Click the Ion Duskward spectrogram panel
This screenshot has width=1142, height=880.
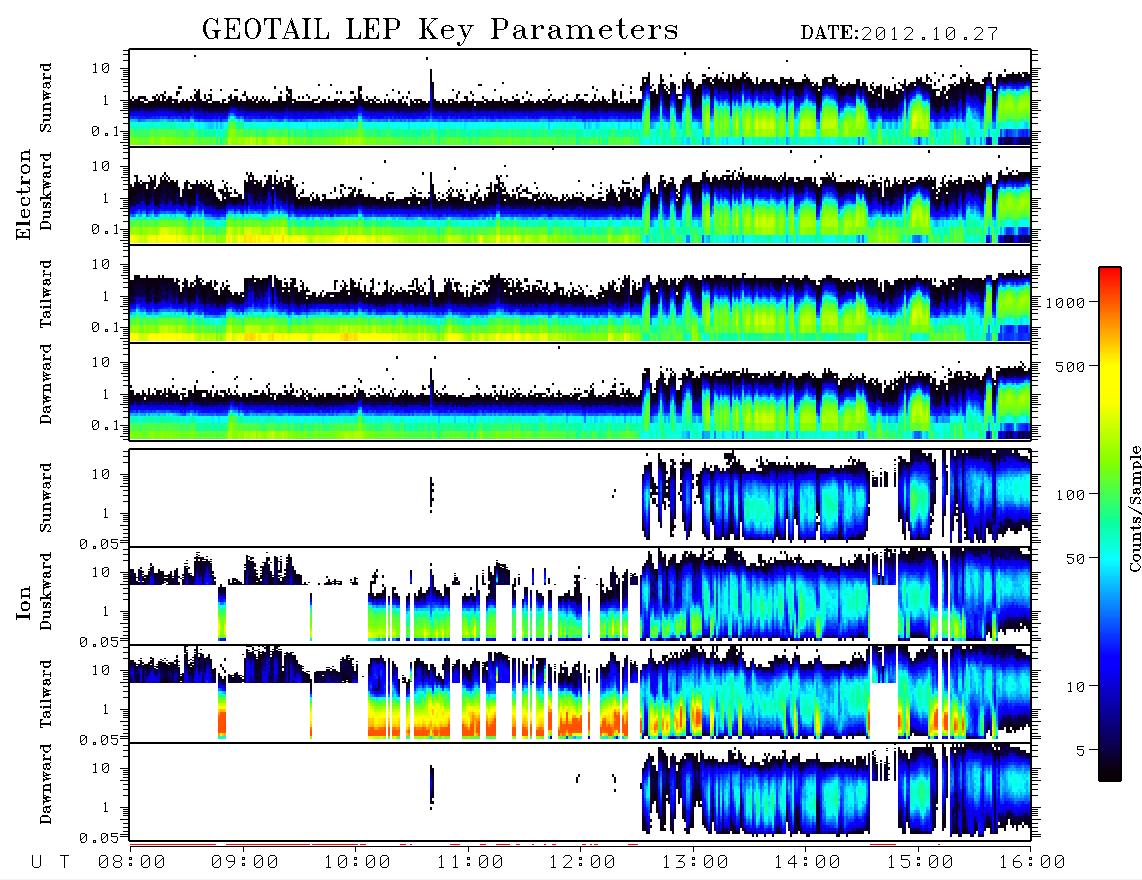580,595
